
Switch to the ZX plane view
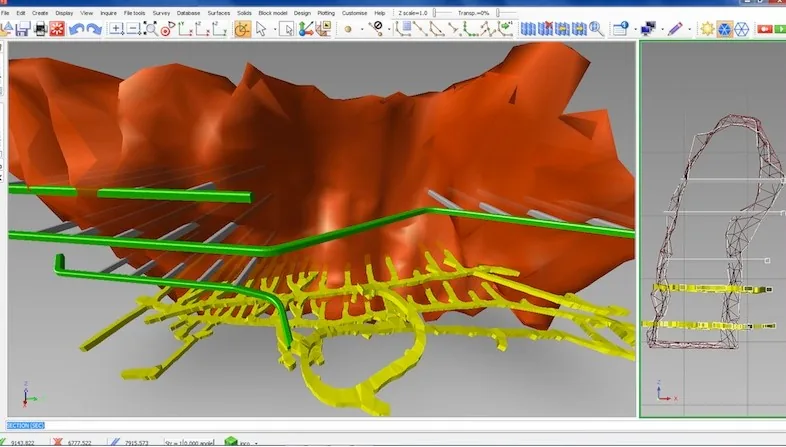[x=203, y=29]
